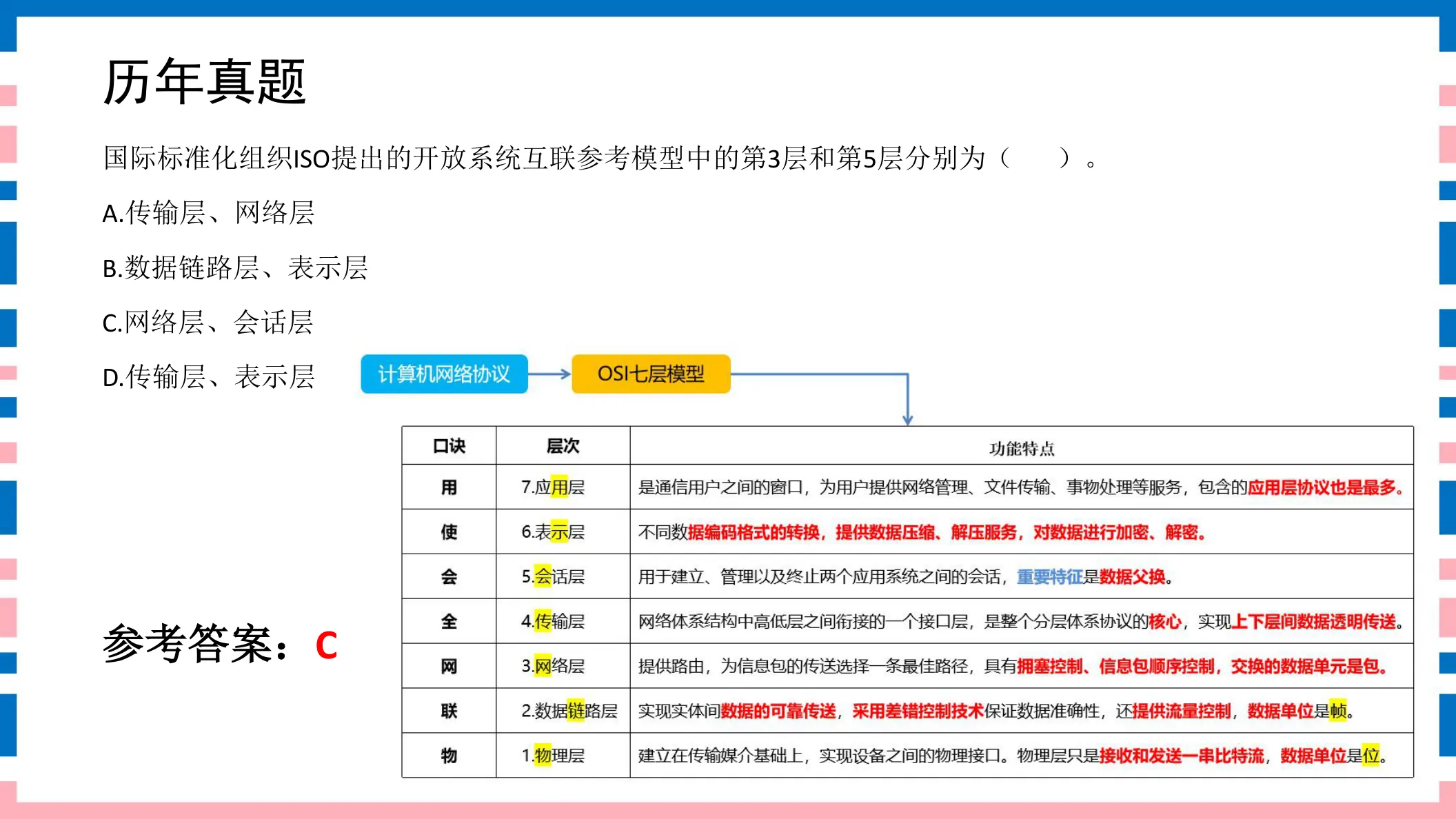
Task: Click the mnemonic cell 用
Action: (449, 487)
